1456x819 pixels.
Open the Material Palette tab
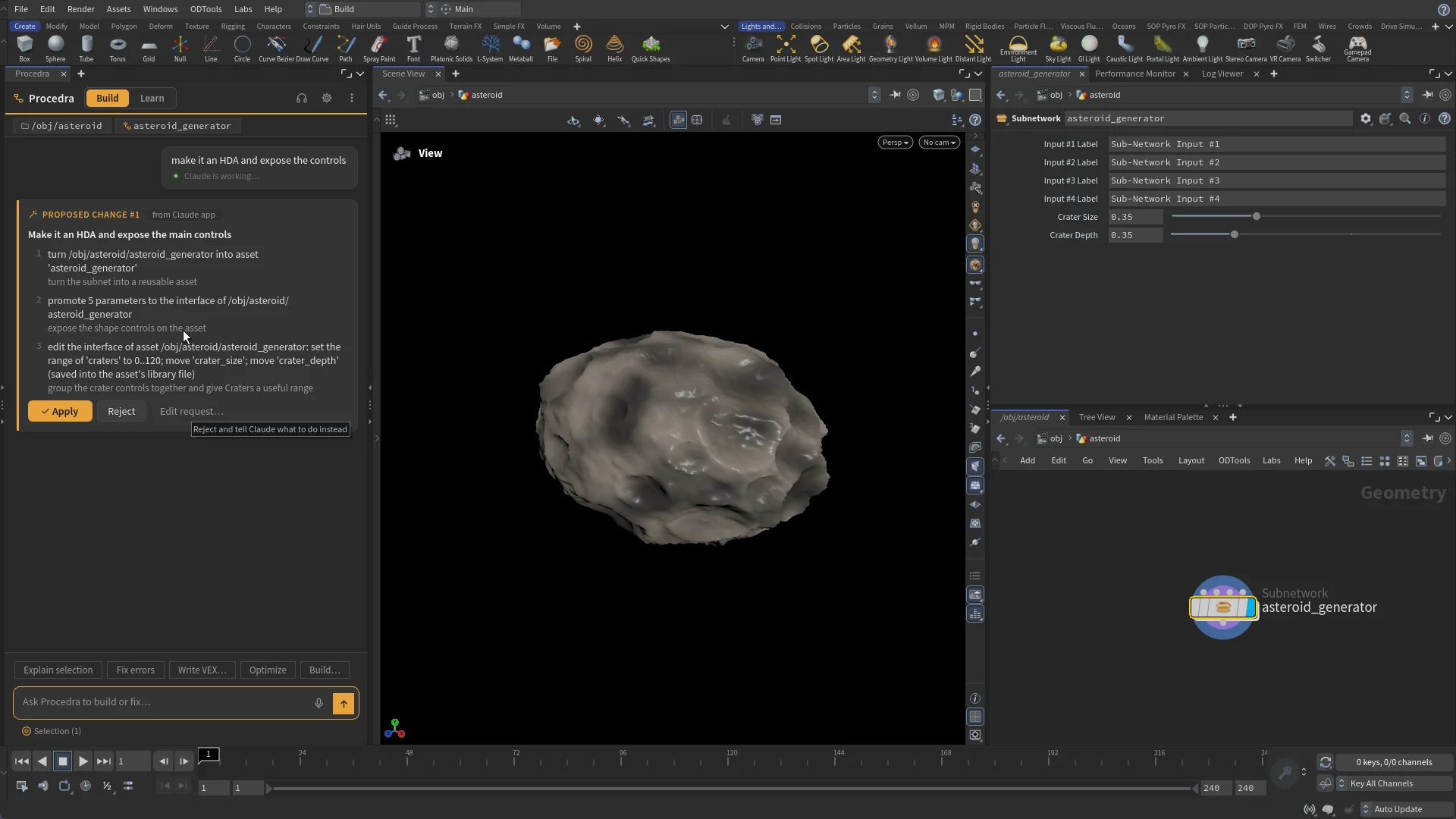point(1173,417)
